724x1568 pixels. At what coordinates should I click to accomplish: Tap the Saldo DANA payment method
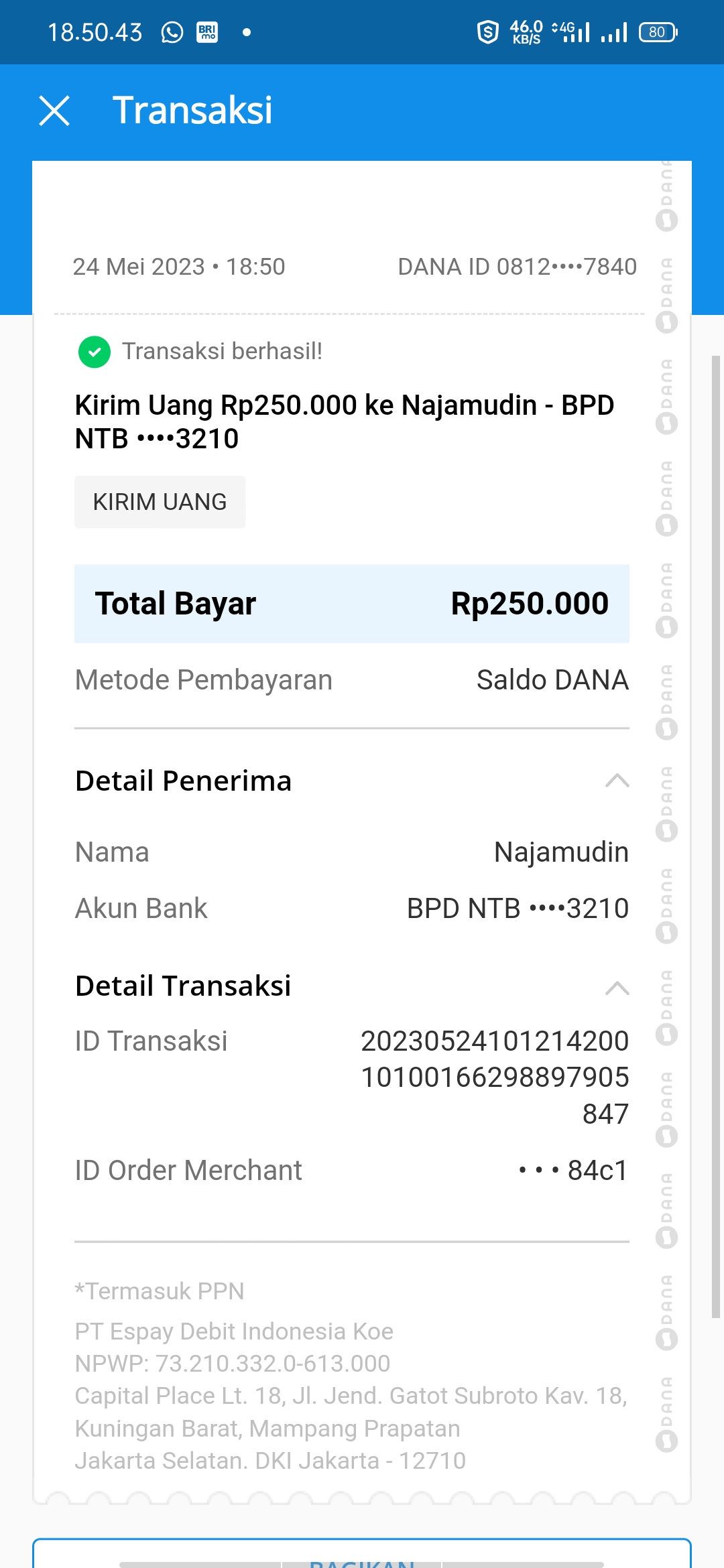(552, 680)
